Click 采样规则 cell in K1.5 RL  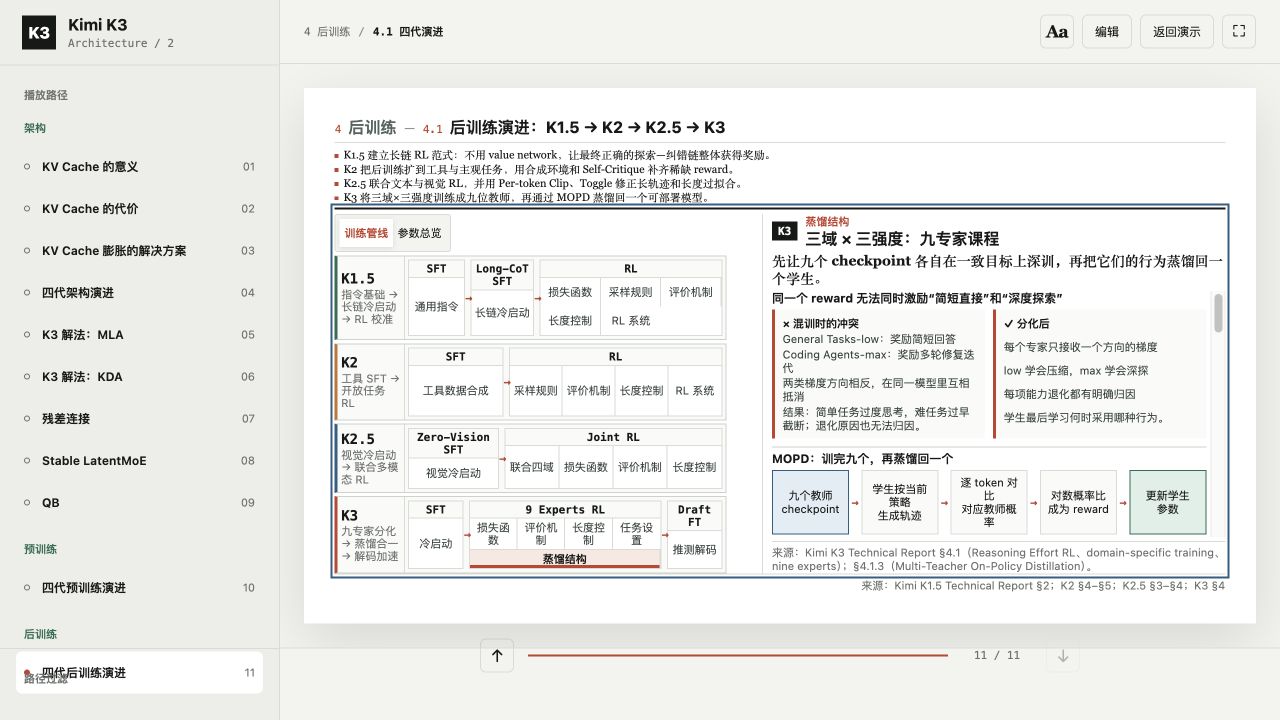630,292
